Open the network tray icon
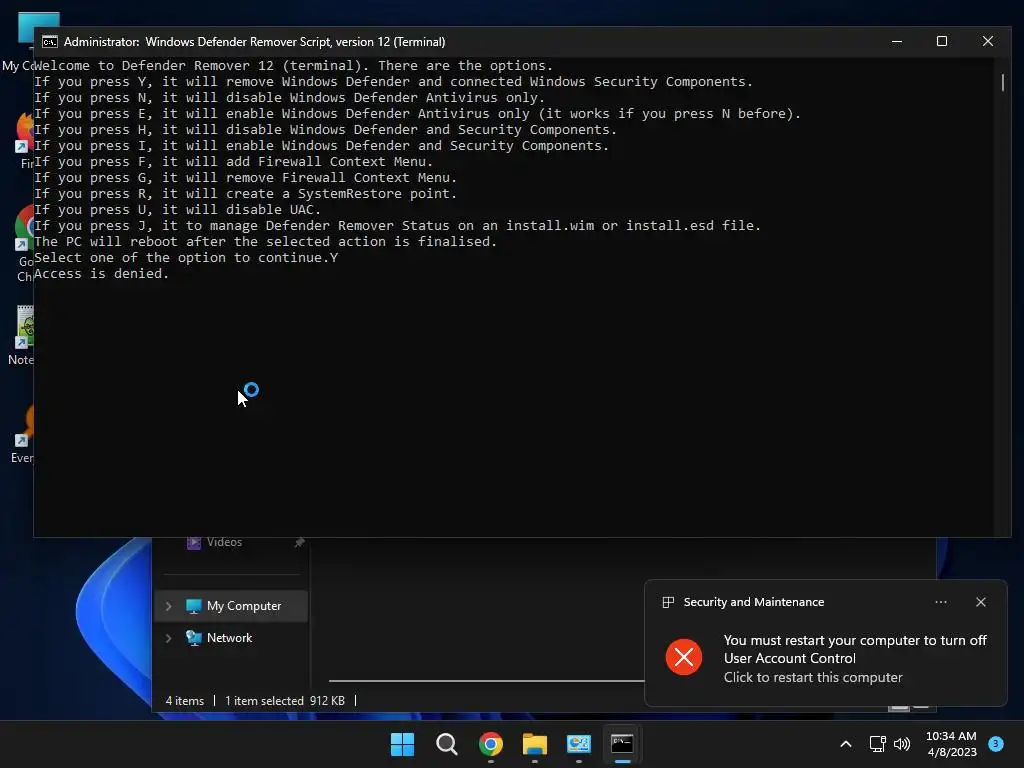 click(877, 744)
